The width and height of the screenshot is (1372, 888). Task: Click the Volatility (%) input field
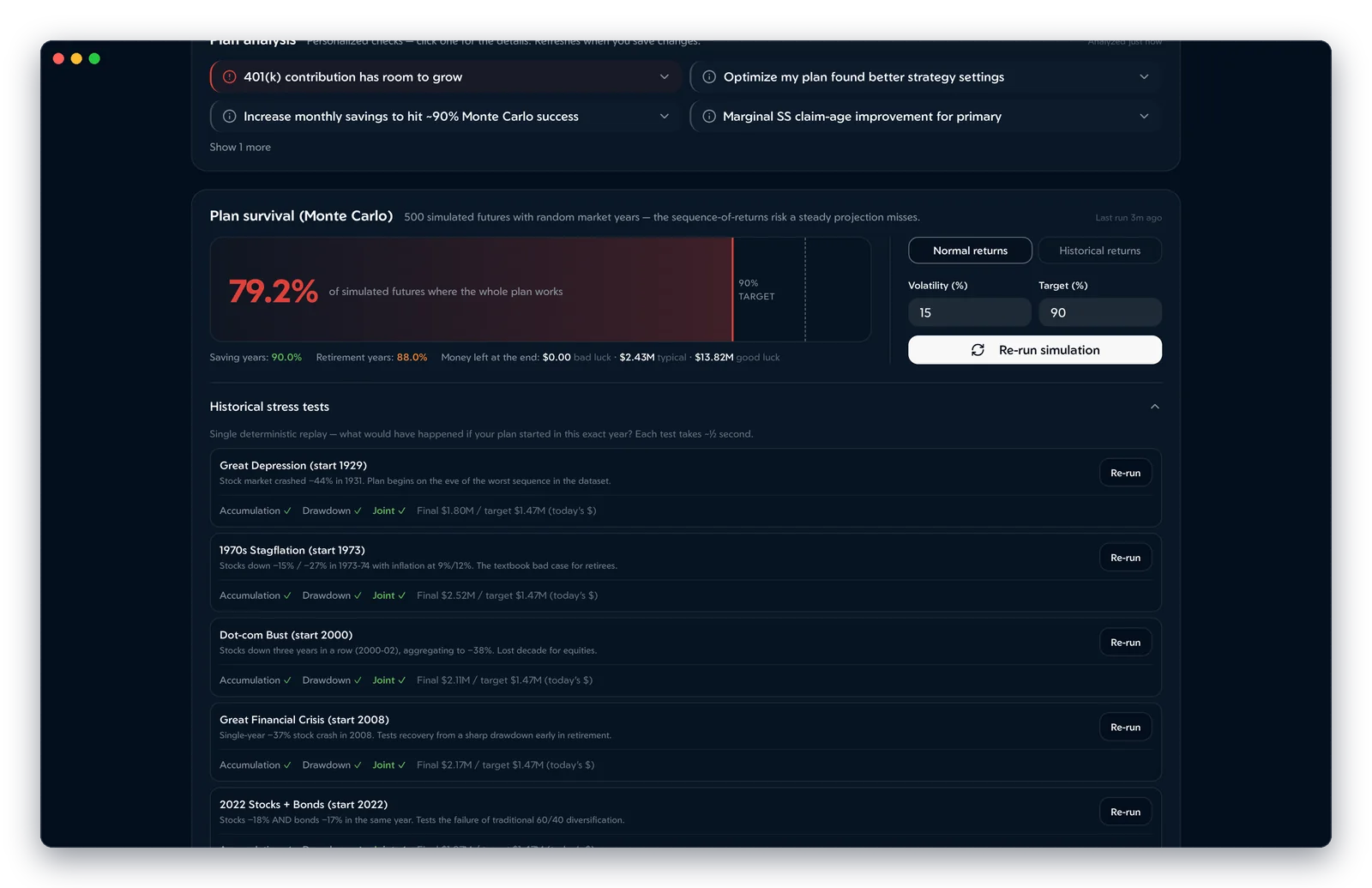(x=970, y=312)
